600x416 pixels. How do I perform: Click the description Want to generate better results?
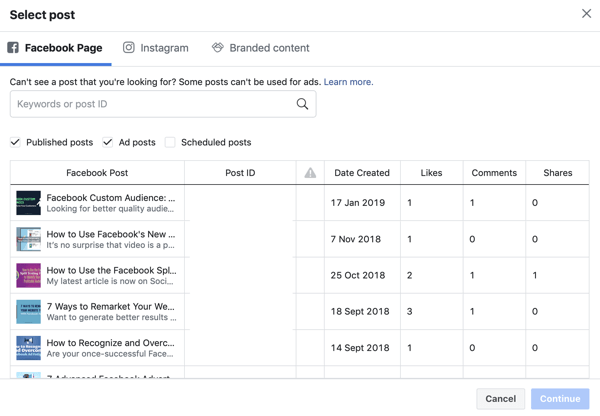tap(111, 317)
